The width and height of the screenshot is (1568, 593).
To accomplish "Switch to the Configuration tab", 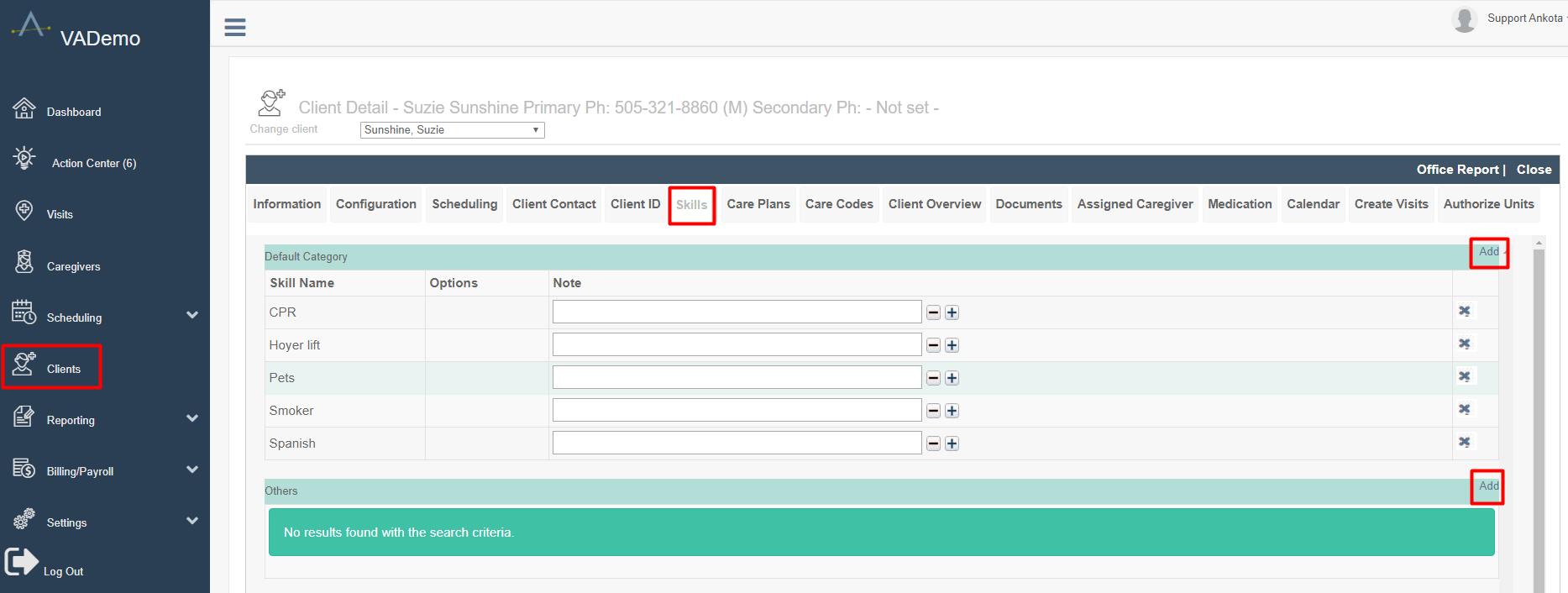I will [x=375, y=204].
